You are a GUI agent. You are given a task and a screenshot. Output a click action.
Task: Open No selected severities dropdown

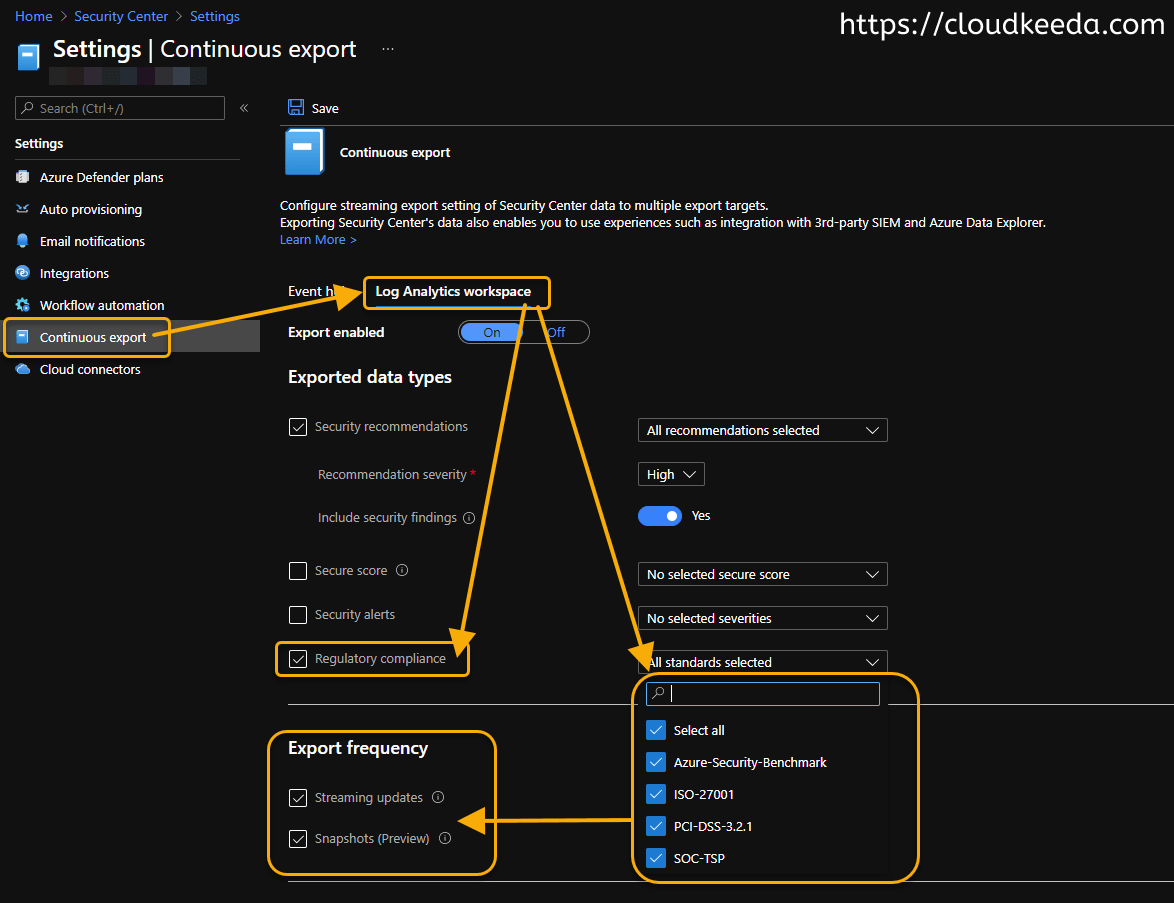point(762,618)
